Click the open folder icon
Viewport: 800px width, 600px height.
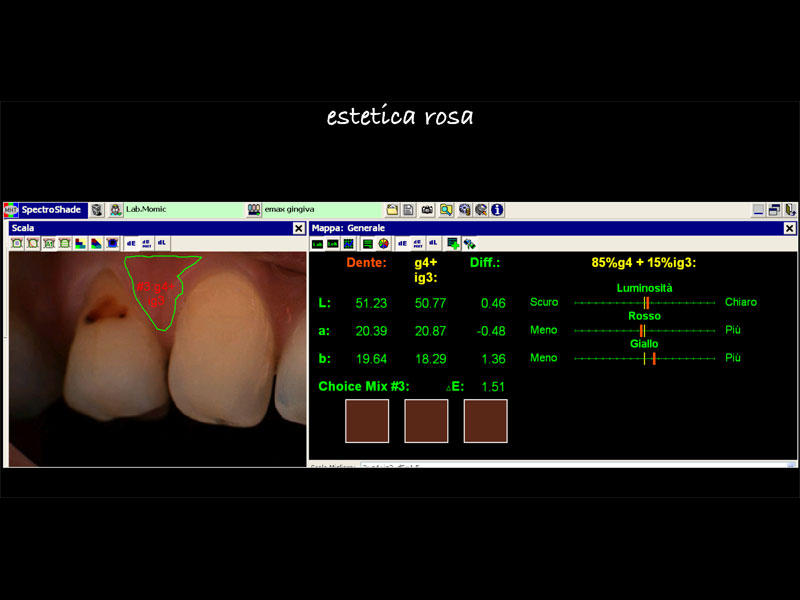tap(392, 210)
